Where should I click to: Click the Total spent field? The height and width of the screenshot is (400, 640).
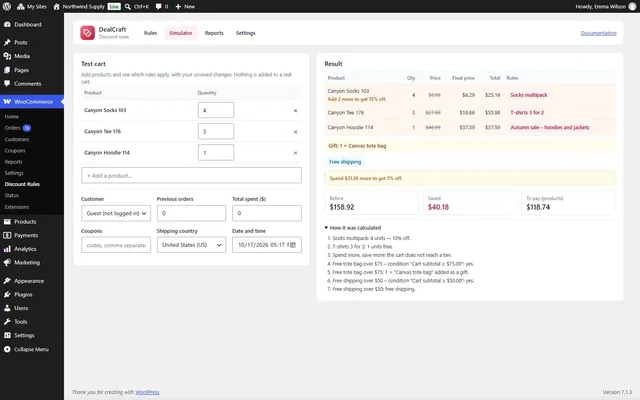267,213
